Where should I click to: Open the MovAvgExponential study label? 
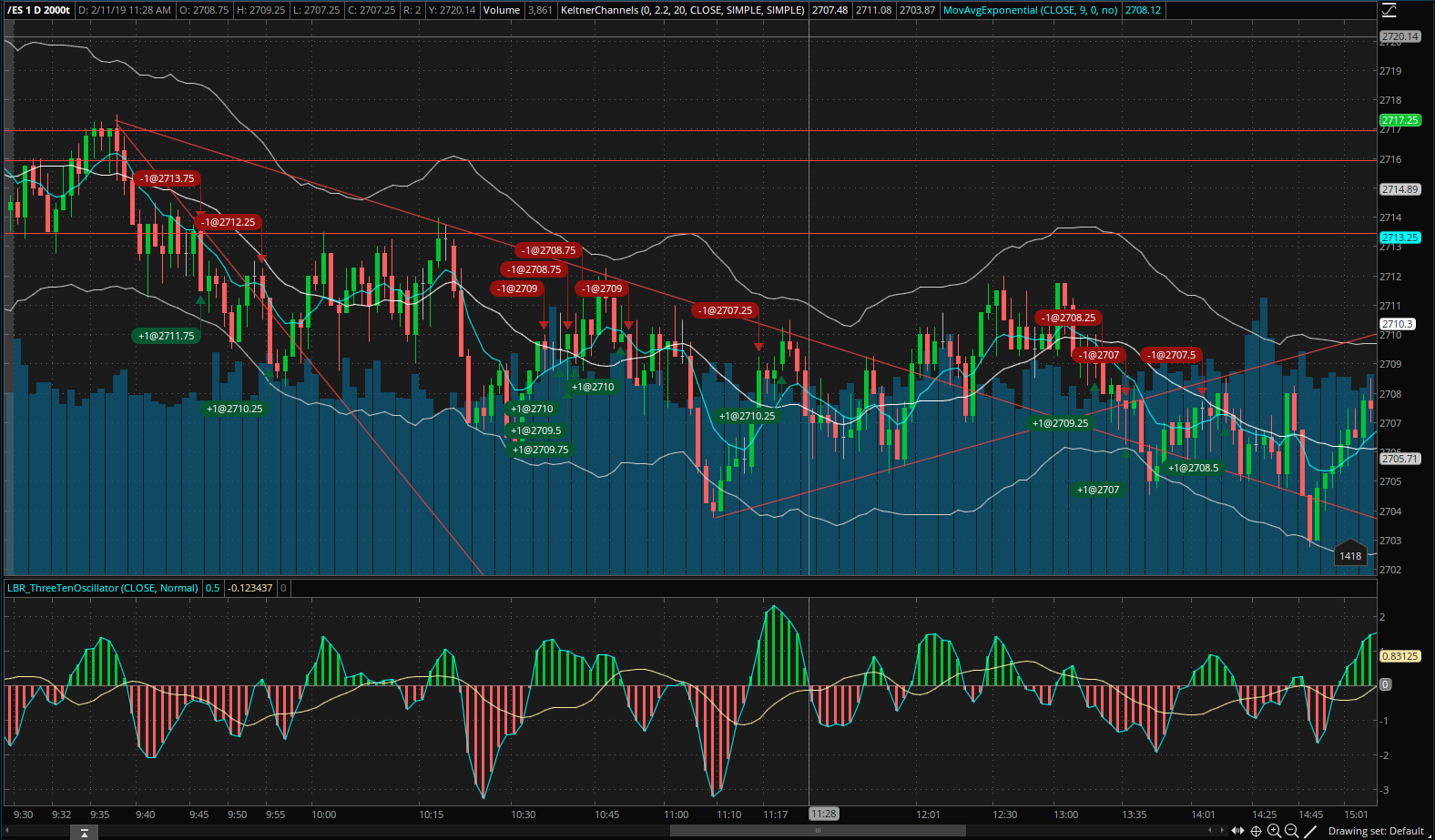[1030, 10]
